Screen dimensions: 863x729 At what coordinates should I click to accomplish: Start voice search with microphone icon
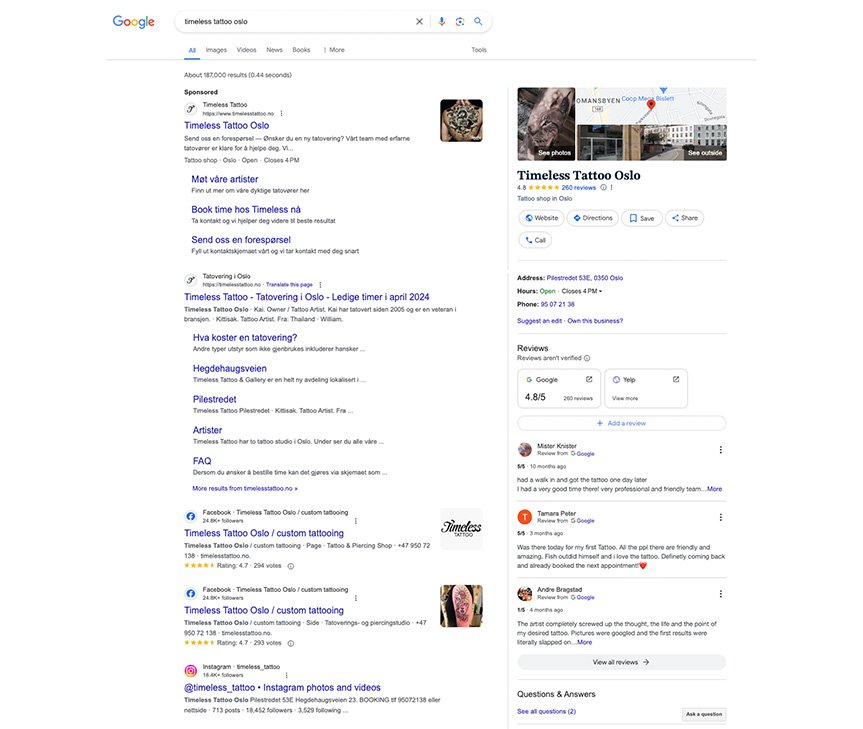pos(441,21)
